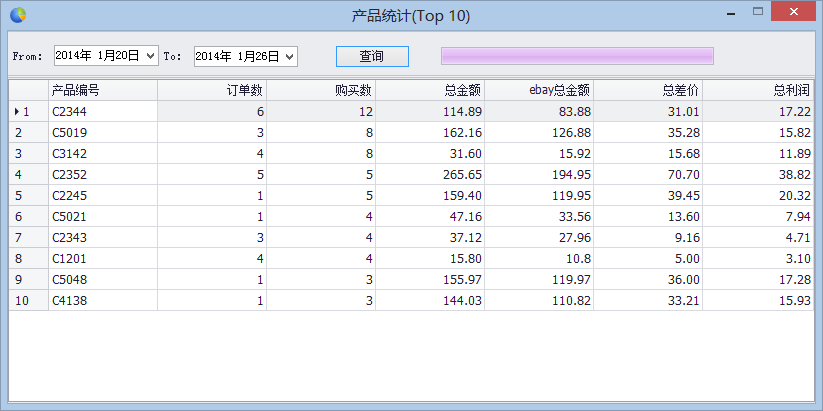Viewport: 823px width, 411px height.
Task: Sort by 总差价 column header
Action: pos(648,90)
